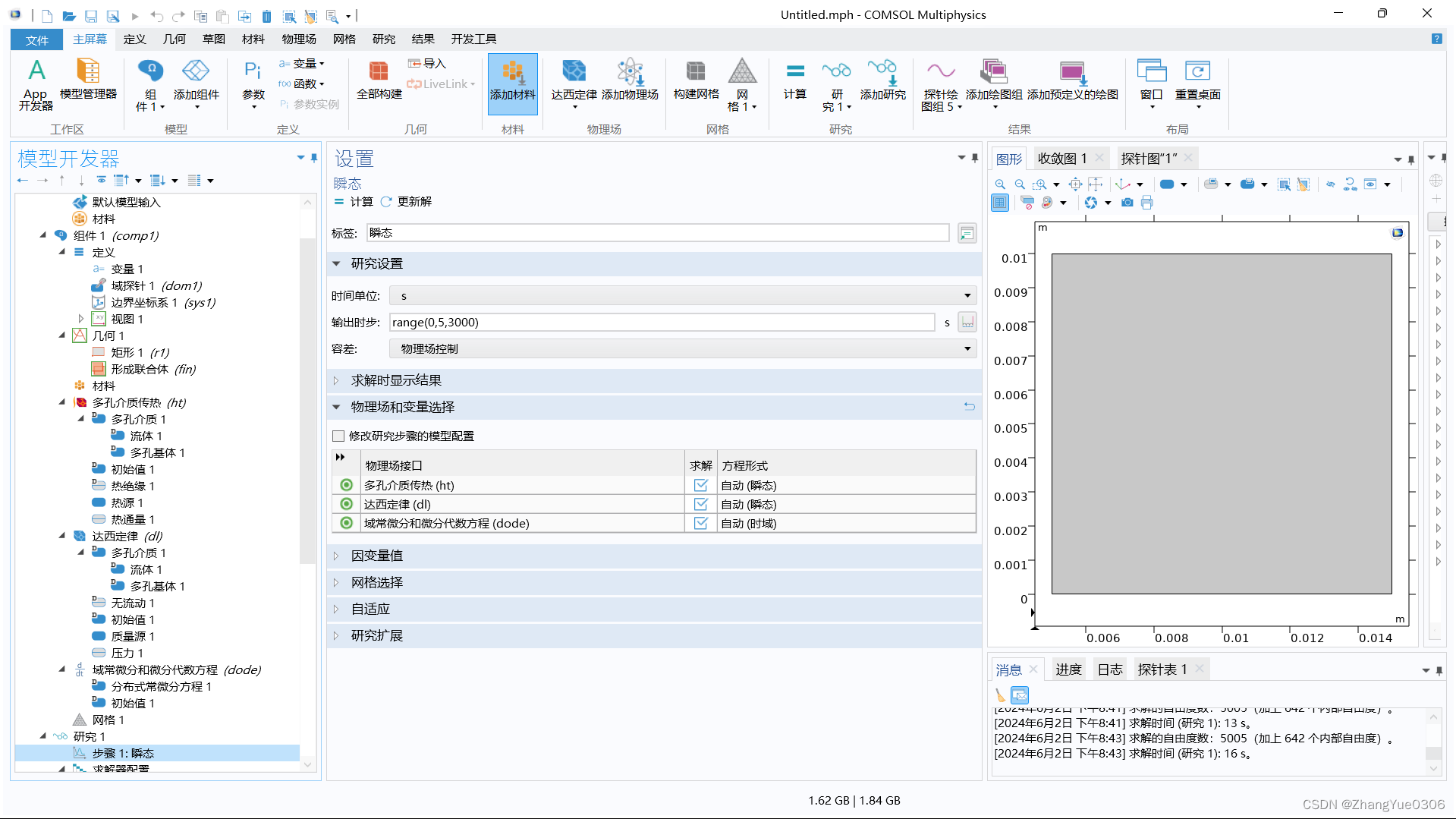Expand the 研究扩展 section

336,636
